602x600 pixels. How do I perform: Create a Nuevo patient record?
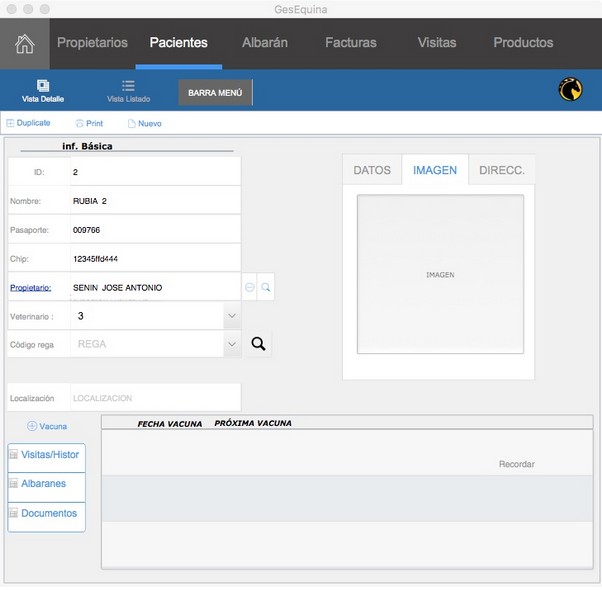(131, 124)
